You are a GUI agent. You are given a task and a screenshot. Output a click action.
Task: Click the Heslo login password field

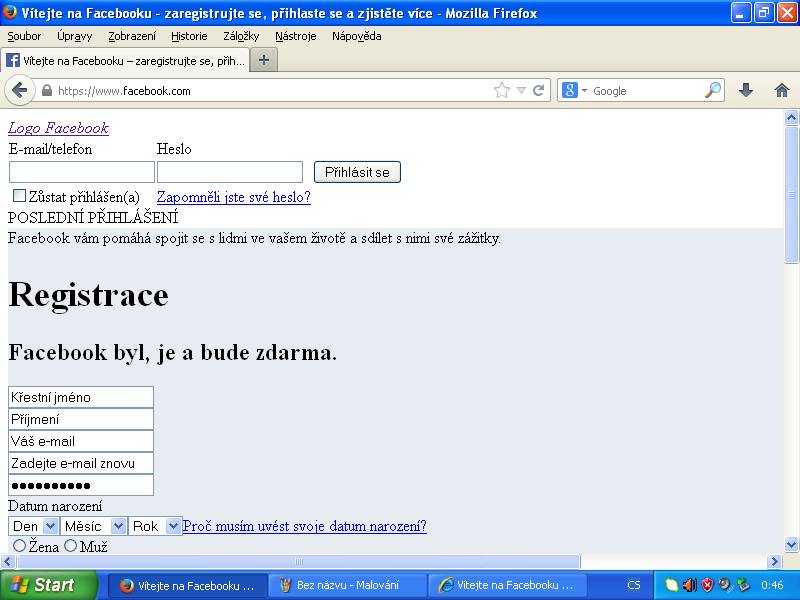[x=230, y=172]
